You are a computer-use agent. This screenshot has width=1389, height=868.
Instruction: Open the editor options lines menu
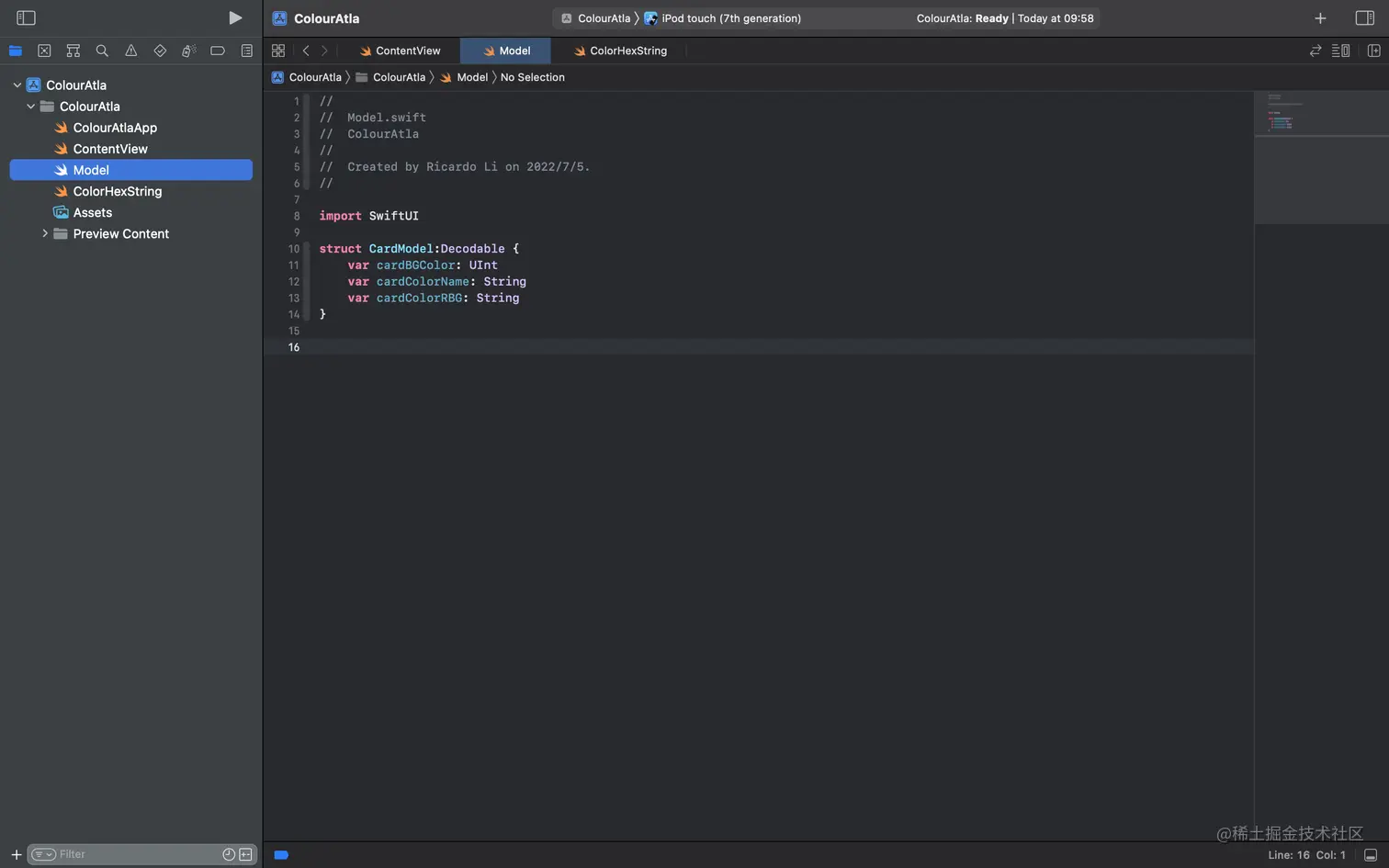1341,51
